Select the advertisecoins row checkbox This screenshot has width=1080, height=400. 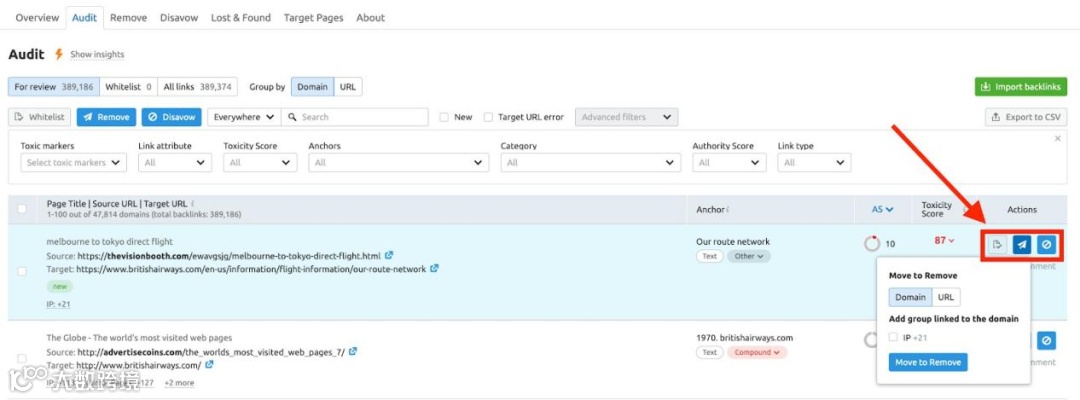(22, 358)
